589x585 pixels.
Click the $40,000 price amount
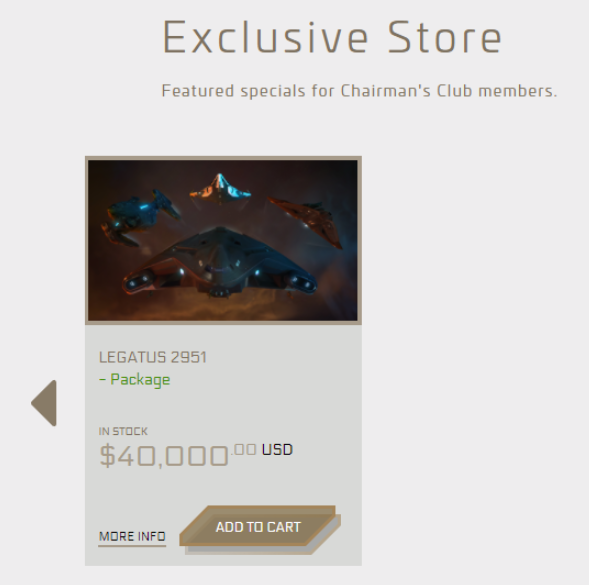pos(163,456)
